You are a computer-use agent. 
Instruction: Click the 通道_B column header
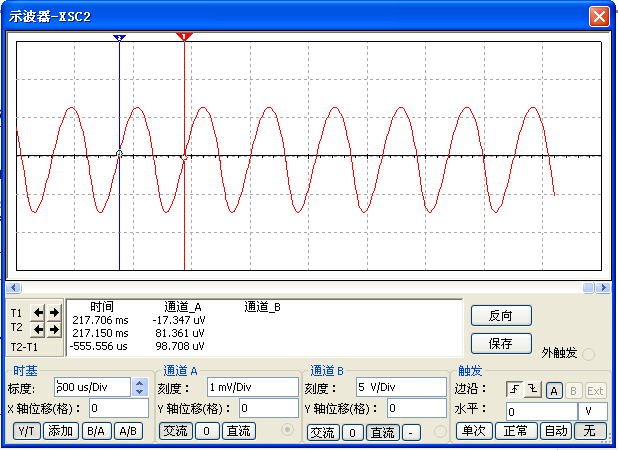point(262,307)
